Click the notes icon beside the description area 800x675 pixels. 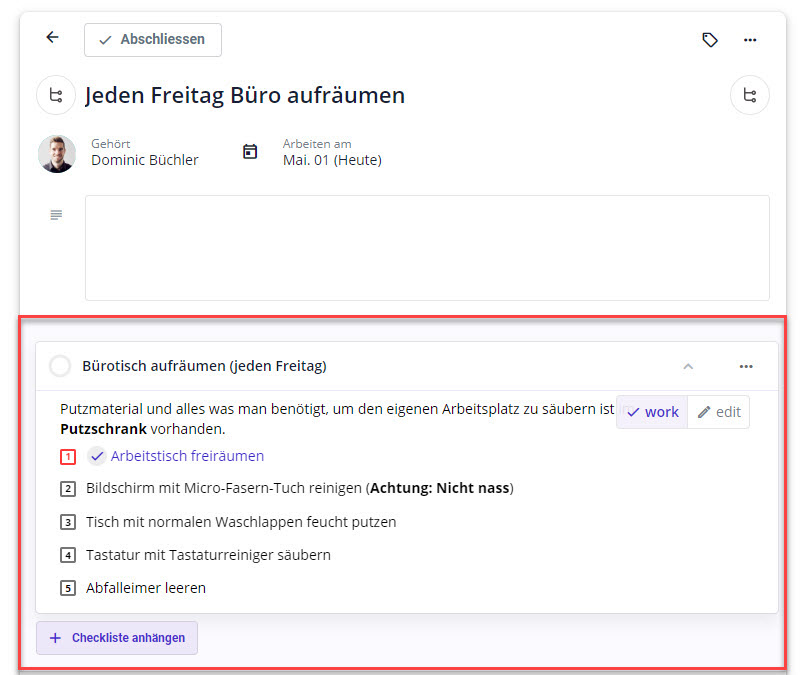click(x=56, y=214)
